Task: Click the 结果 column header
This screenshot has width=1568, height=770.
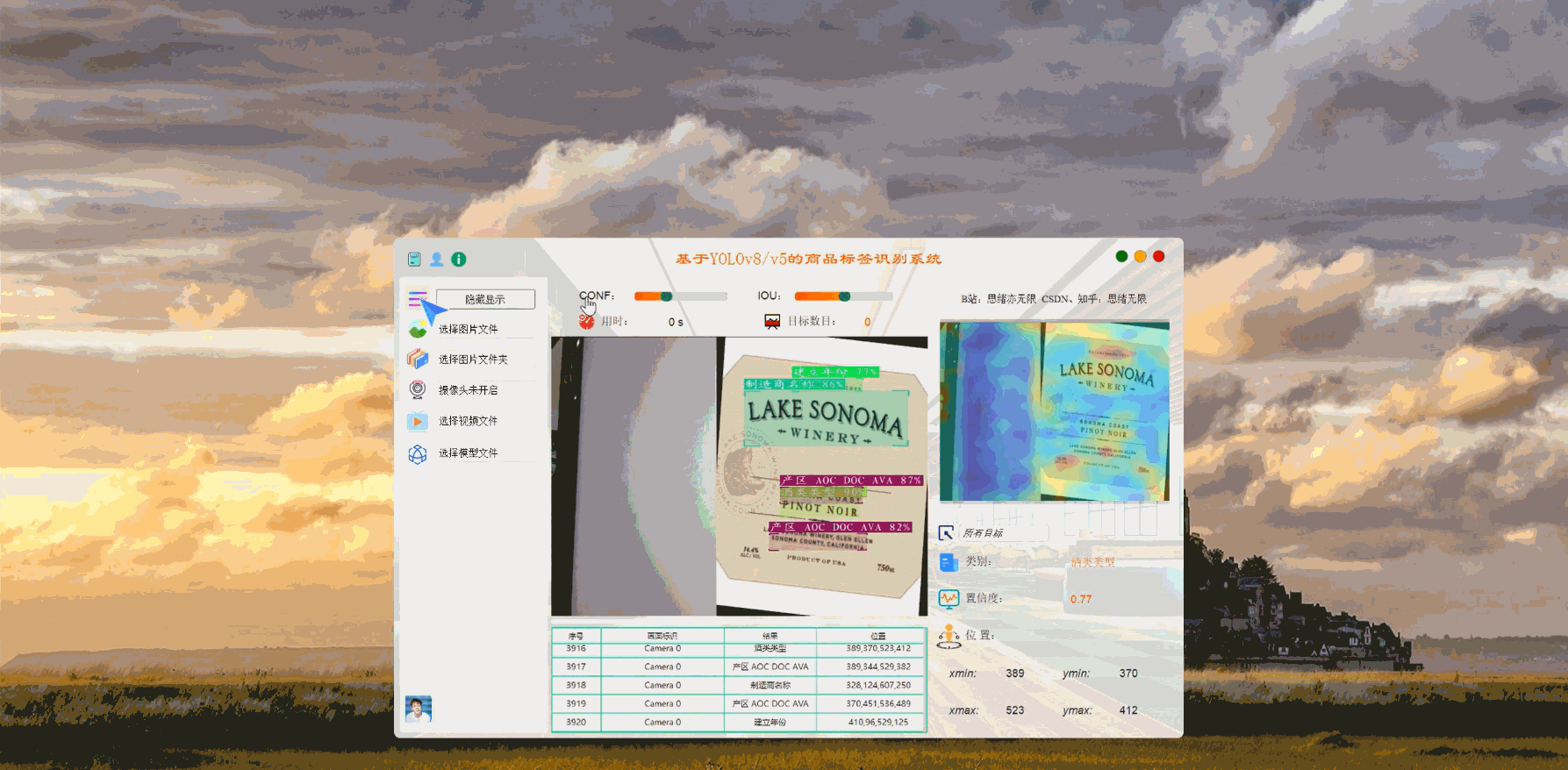Action: [770, 636]
